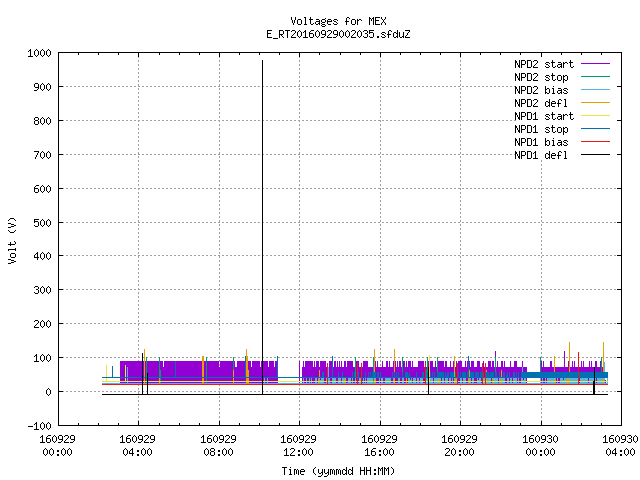Image resolution: width=640 pixels, height=480 pixels.
Task: Click the NPD2 bias legend label
Action: point(541,90)
